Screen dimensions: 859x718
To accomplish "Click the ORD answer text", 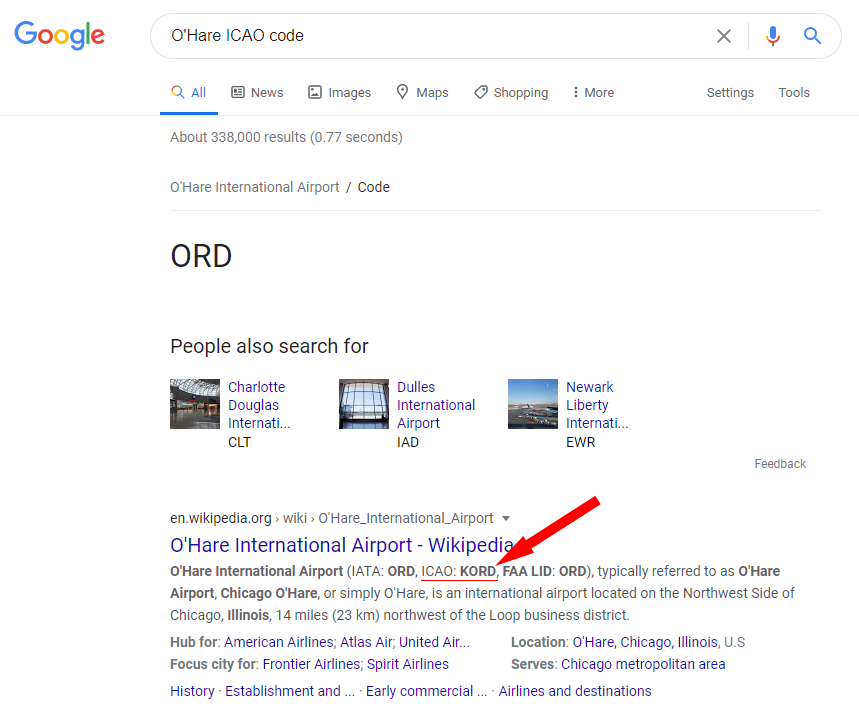I will 201,256.
